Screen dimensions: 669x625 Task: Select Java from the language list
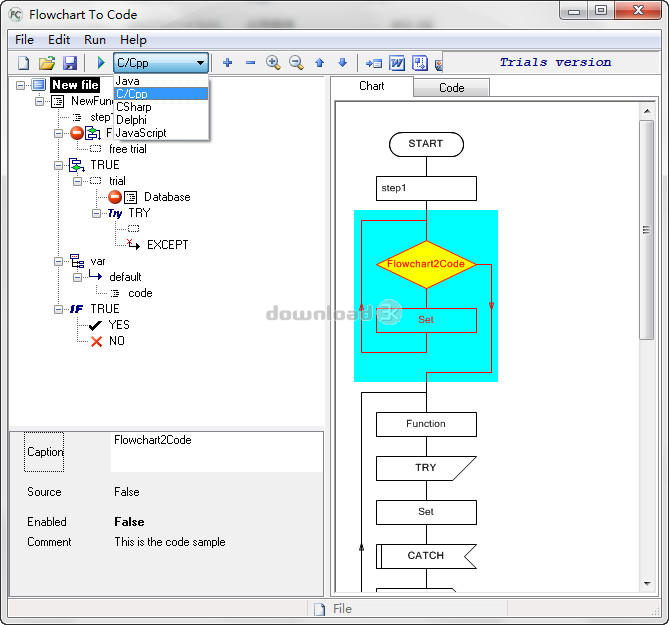[x=128, y=81]
